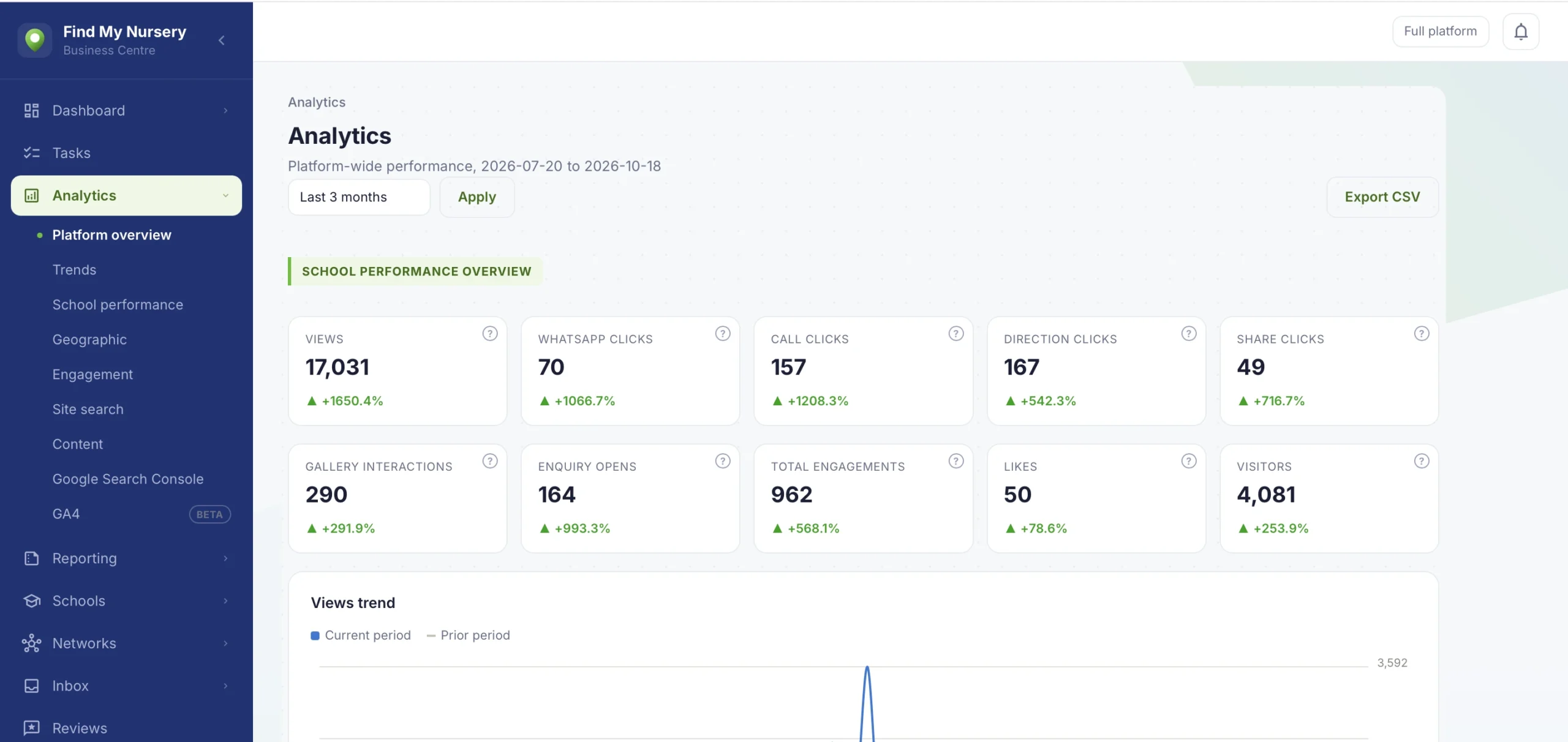
Task: Show help for WhatsApp Clicks metric
Action: [x=723, y=334]
